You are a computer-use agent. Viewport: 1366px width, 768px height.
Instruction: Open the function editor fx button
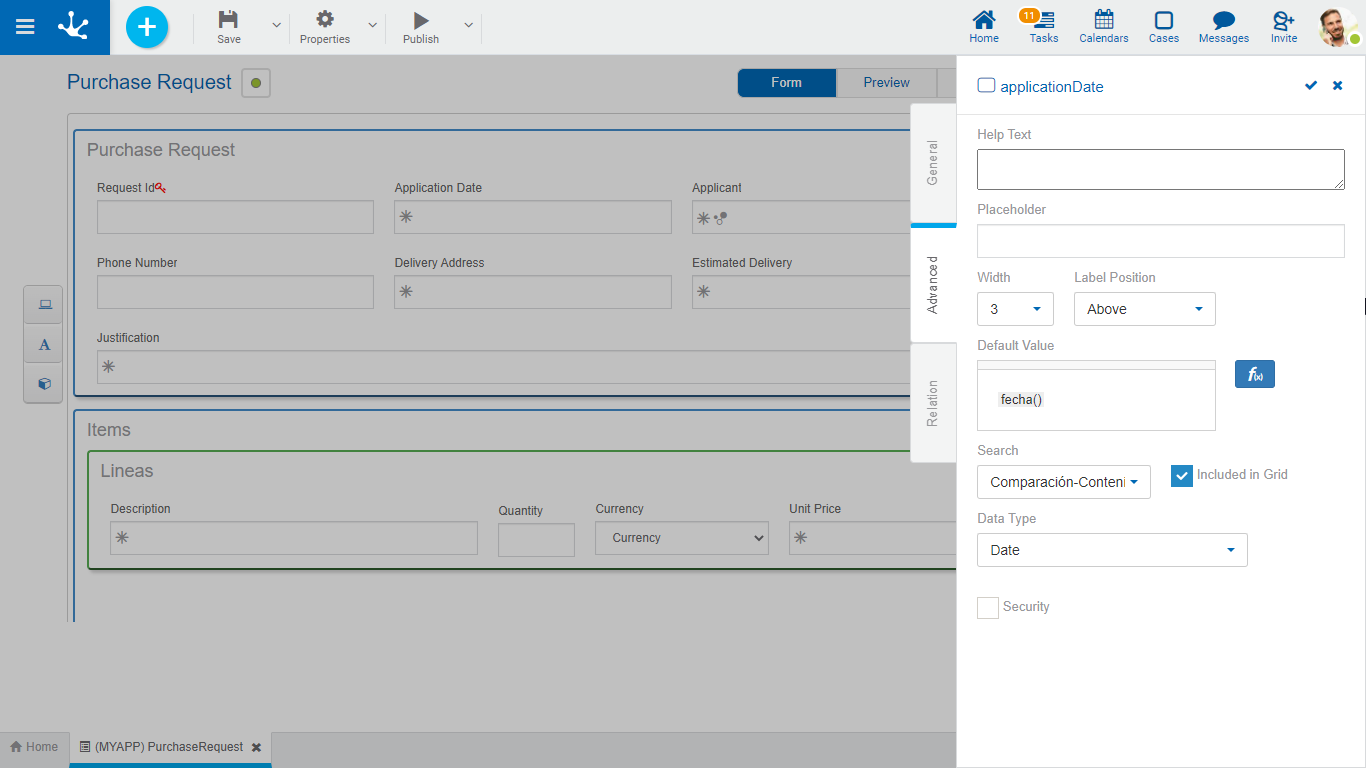pyautogui.click(x=1254, y=374)
